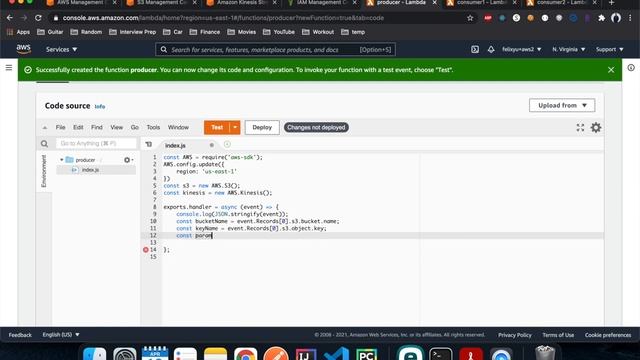Open the notifications bell
Viewport: 640px width, 360px height.
click(491, 49)
